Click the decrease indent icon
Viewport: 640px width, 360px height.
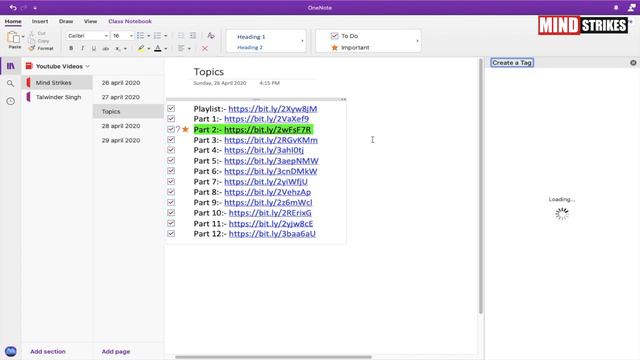[181, 36]
